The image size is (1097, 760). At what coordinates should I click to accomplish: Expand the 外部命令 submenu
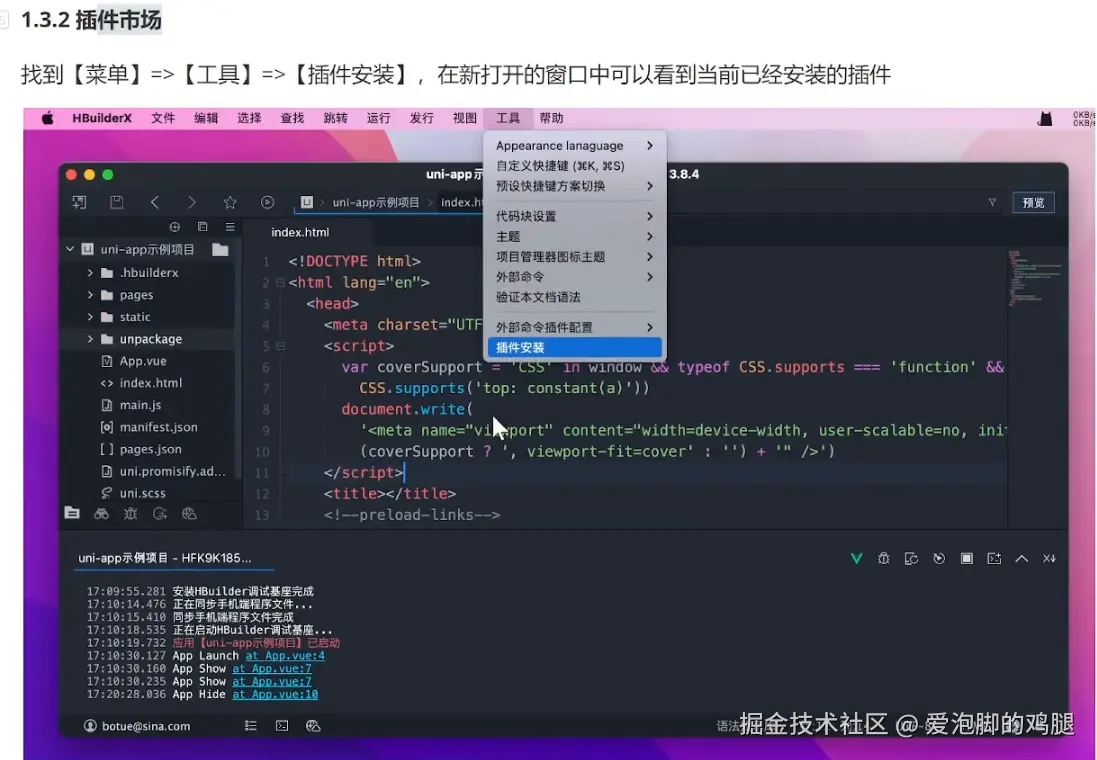coord(574,276)
